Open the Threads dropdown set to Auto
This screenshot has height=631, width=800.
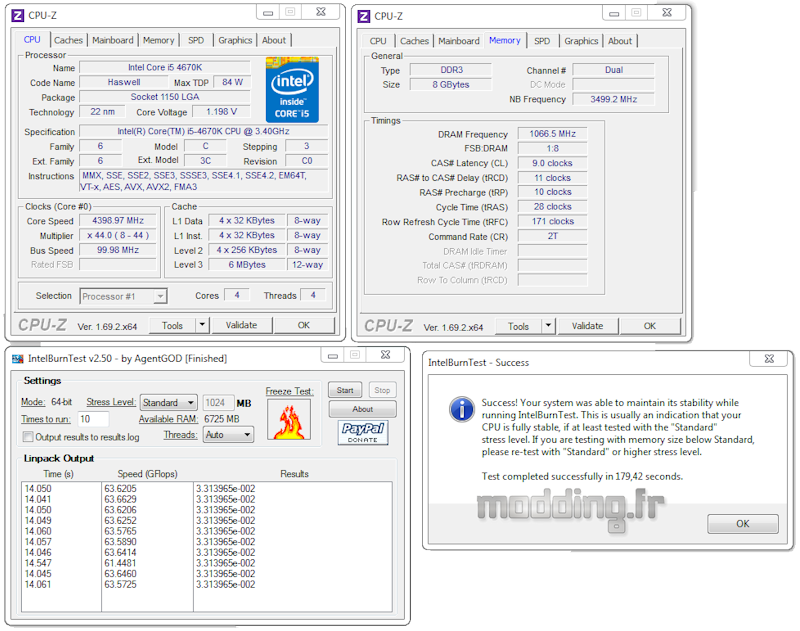pos(228,435)
